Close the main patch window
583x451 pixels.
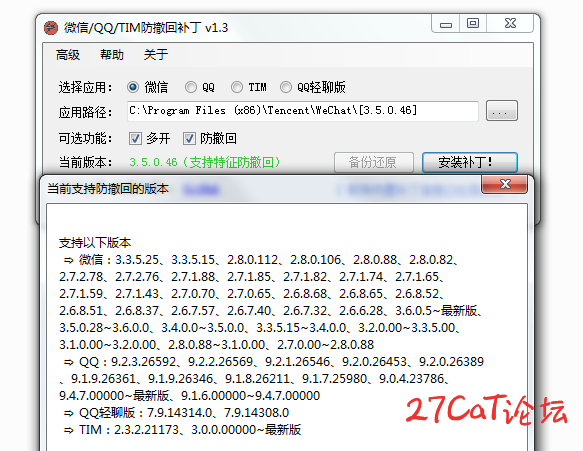(x=510, y=24)
